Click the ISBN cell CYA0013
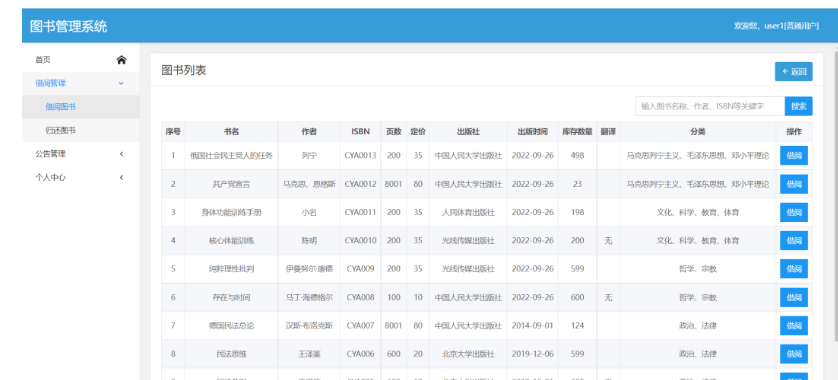This screenshot has width=838, height=380. click(360, 156)
